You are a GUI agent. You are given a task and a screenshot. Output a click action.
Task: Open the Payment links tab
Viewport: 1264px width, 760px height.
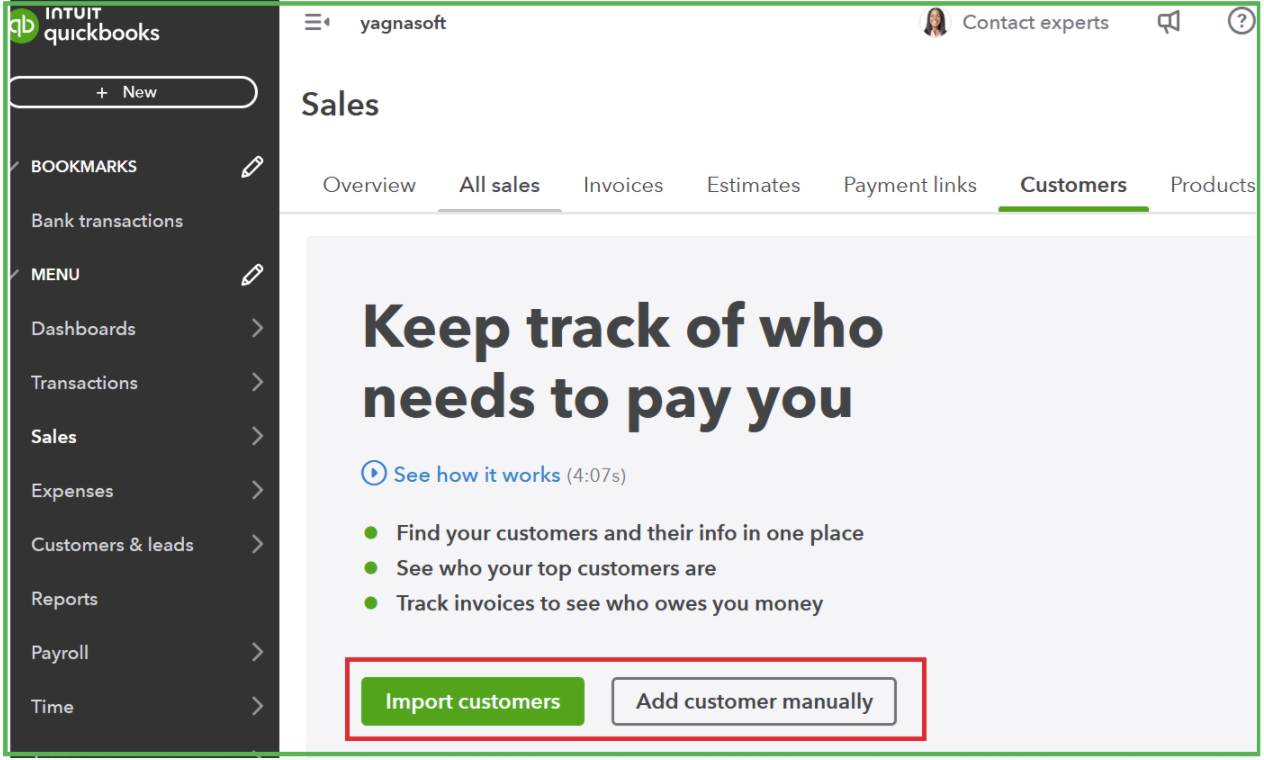[910, 185]
